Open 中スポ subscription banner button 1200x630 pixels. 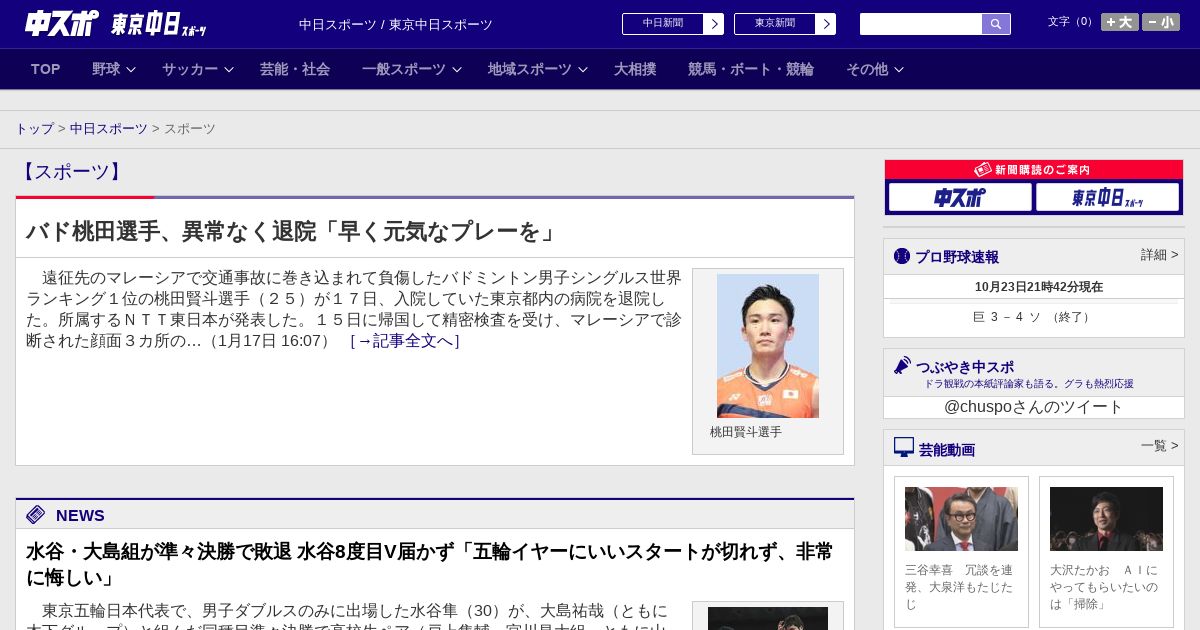click(960, 197)
